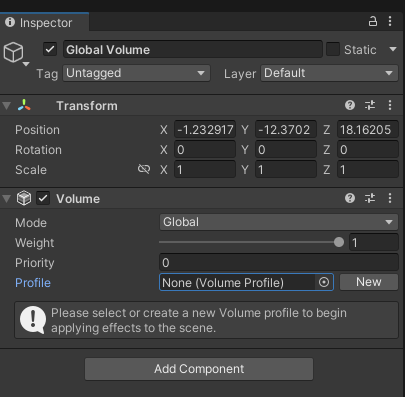
Task: Click the Profile label
Action: 33,283
